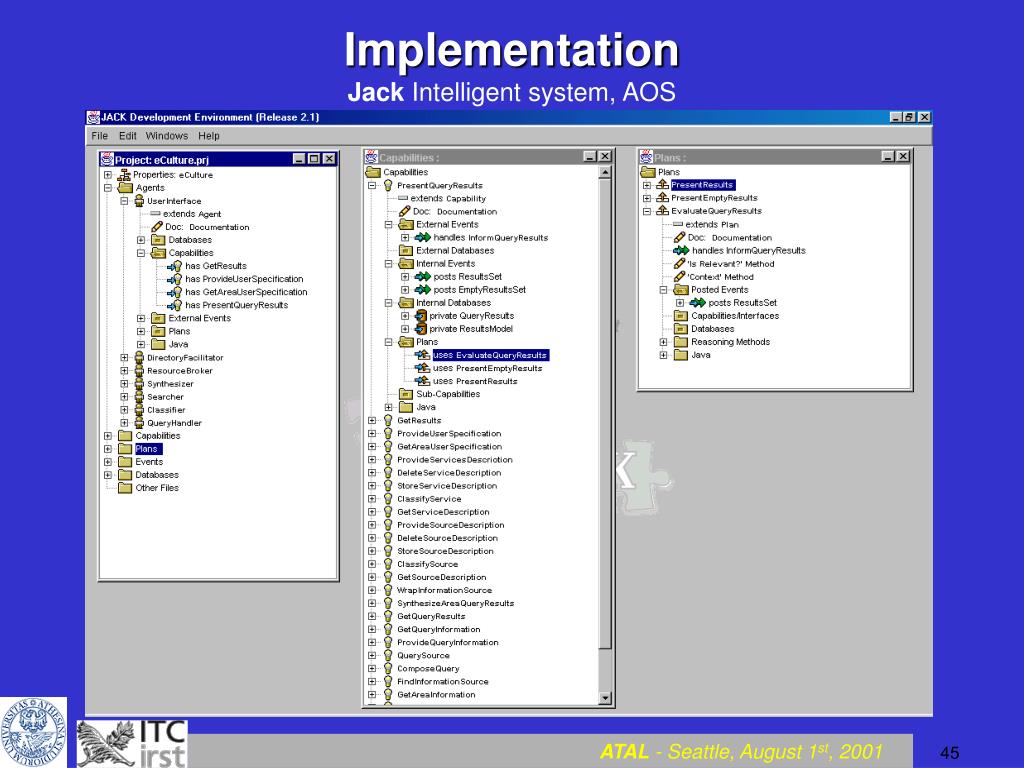Click the has GetResults capability icon
The image size is (1024, 768).
pyautogui.click(x=174, y=266)
